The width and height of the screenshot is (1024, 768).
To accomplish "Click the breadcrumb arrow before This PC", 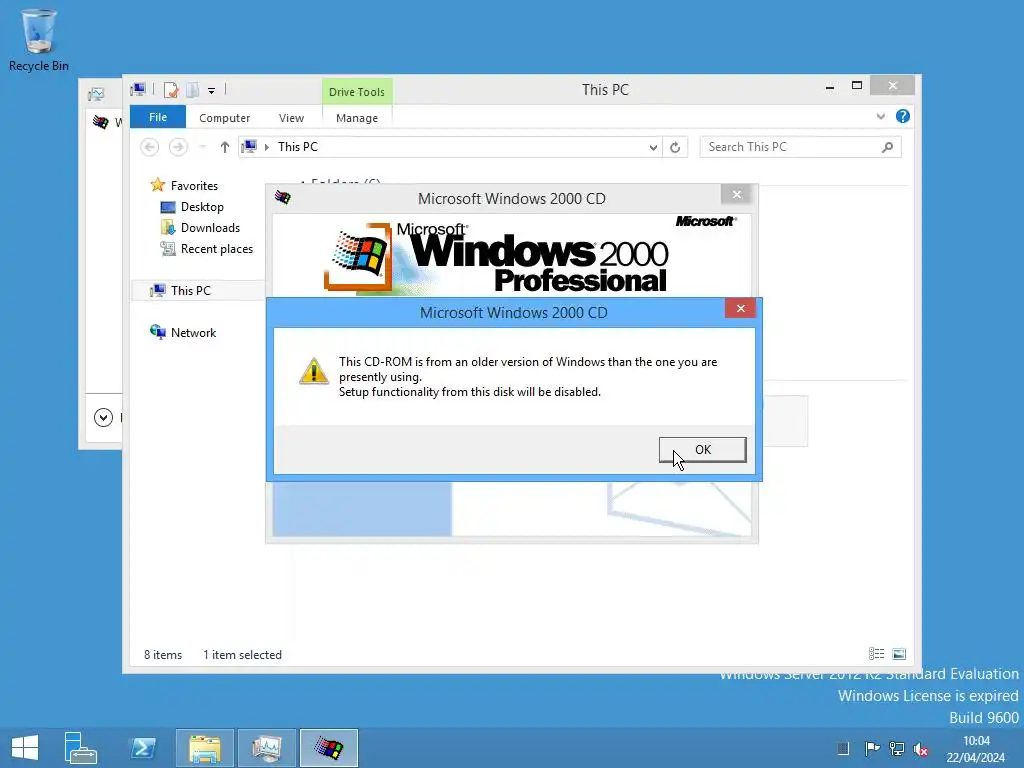I will tap(266, 148).
